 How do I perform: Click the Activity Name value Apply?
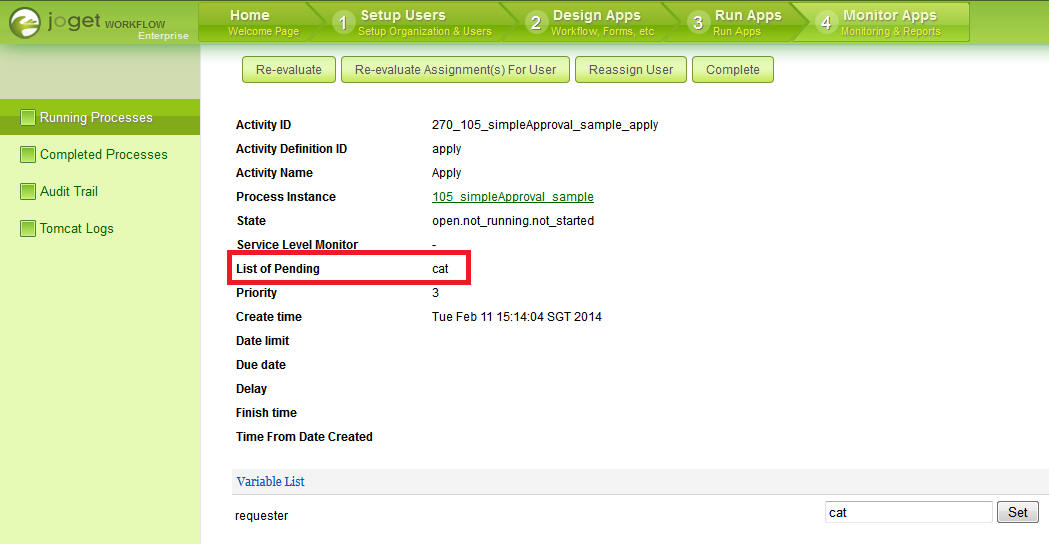click(446, 173)
